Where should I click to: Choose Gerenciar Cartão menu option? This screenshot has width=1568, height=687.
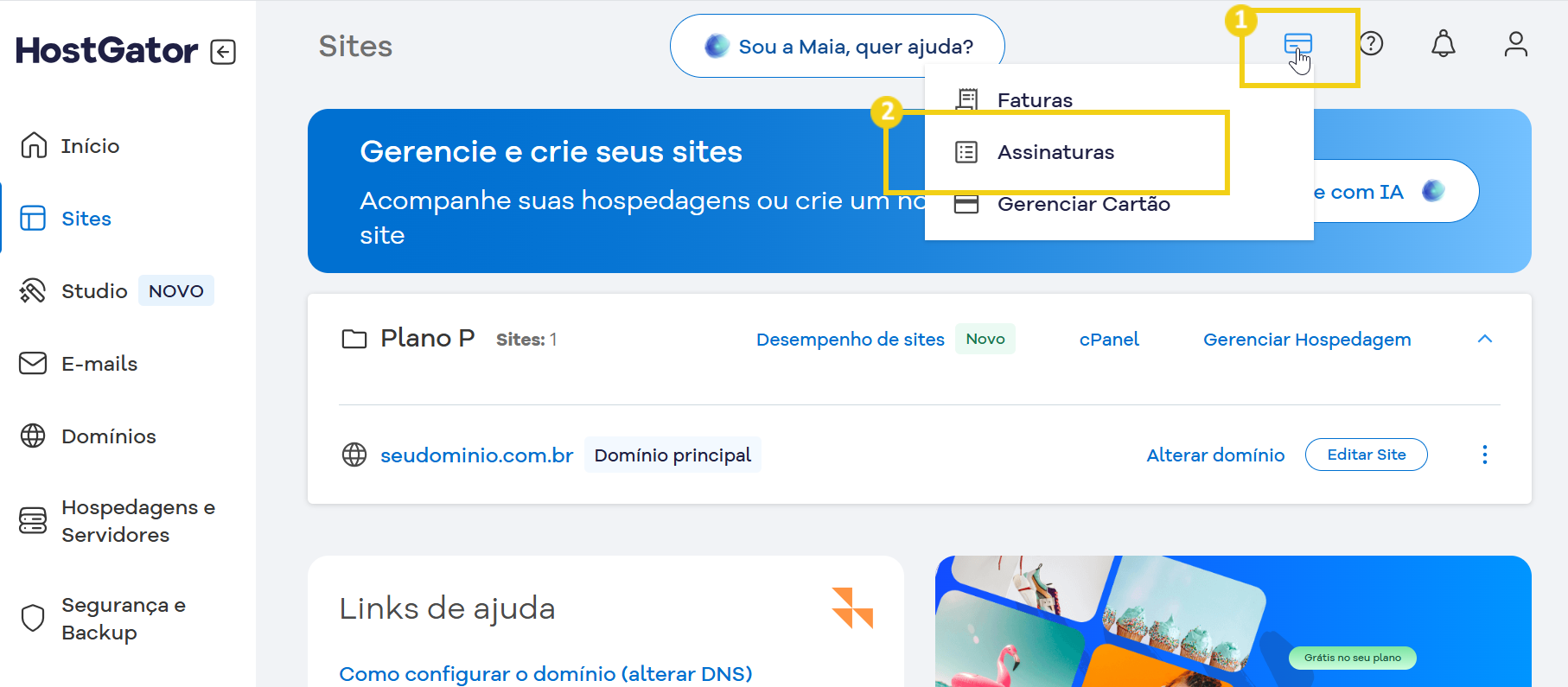[1082, 205]
